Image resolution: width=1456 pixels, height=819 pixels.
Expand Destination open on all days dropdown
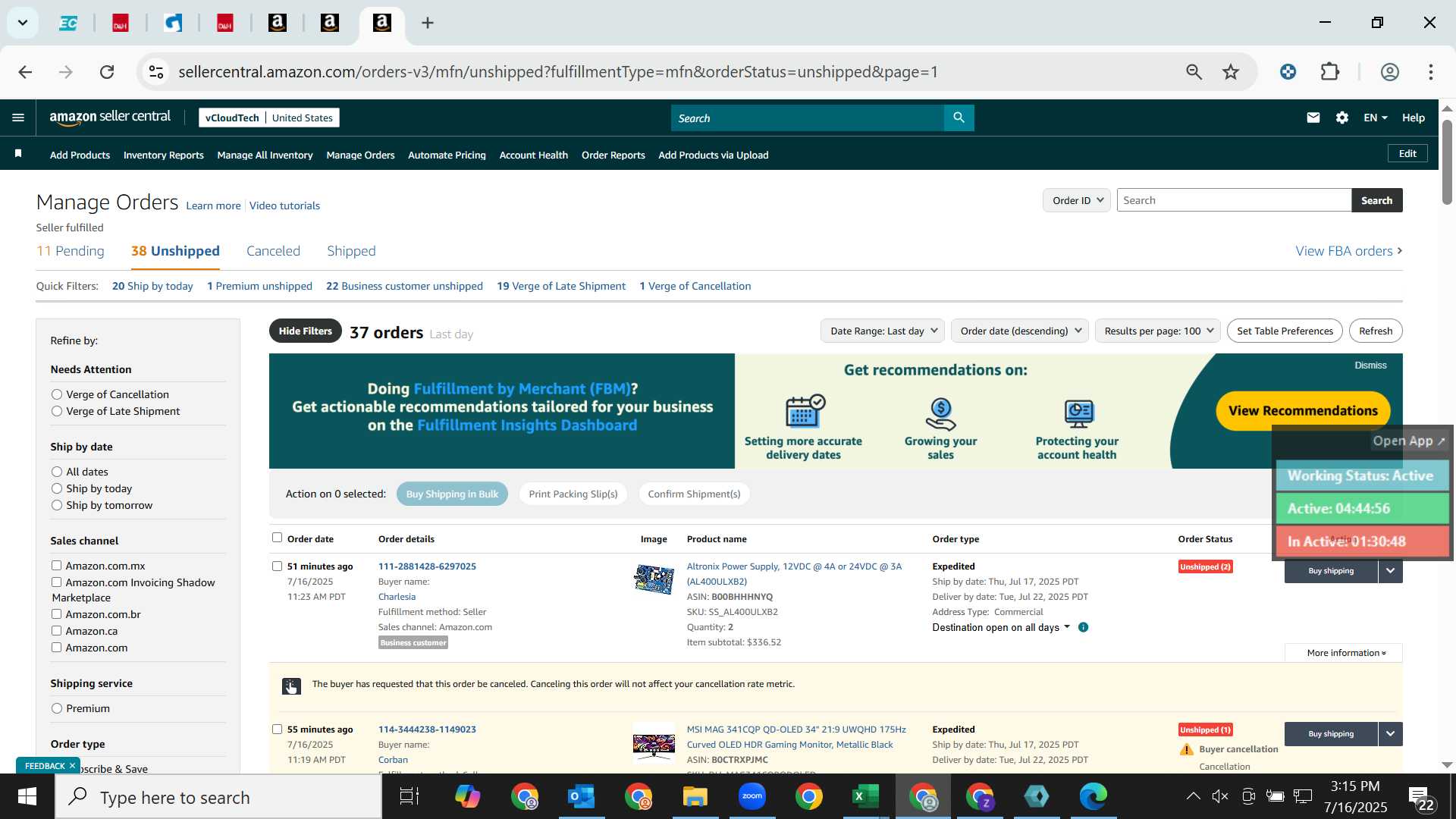[x=1001, y=627]
